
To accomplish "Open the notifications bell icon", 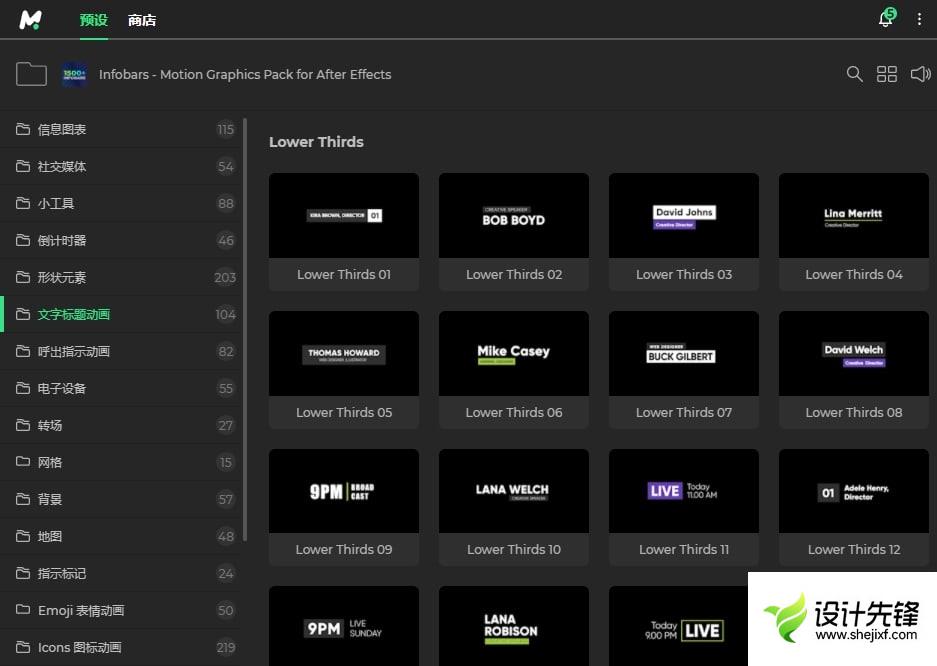I will point(885,19).
